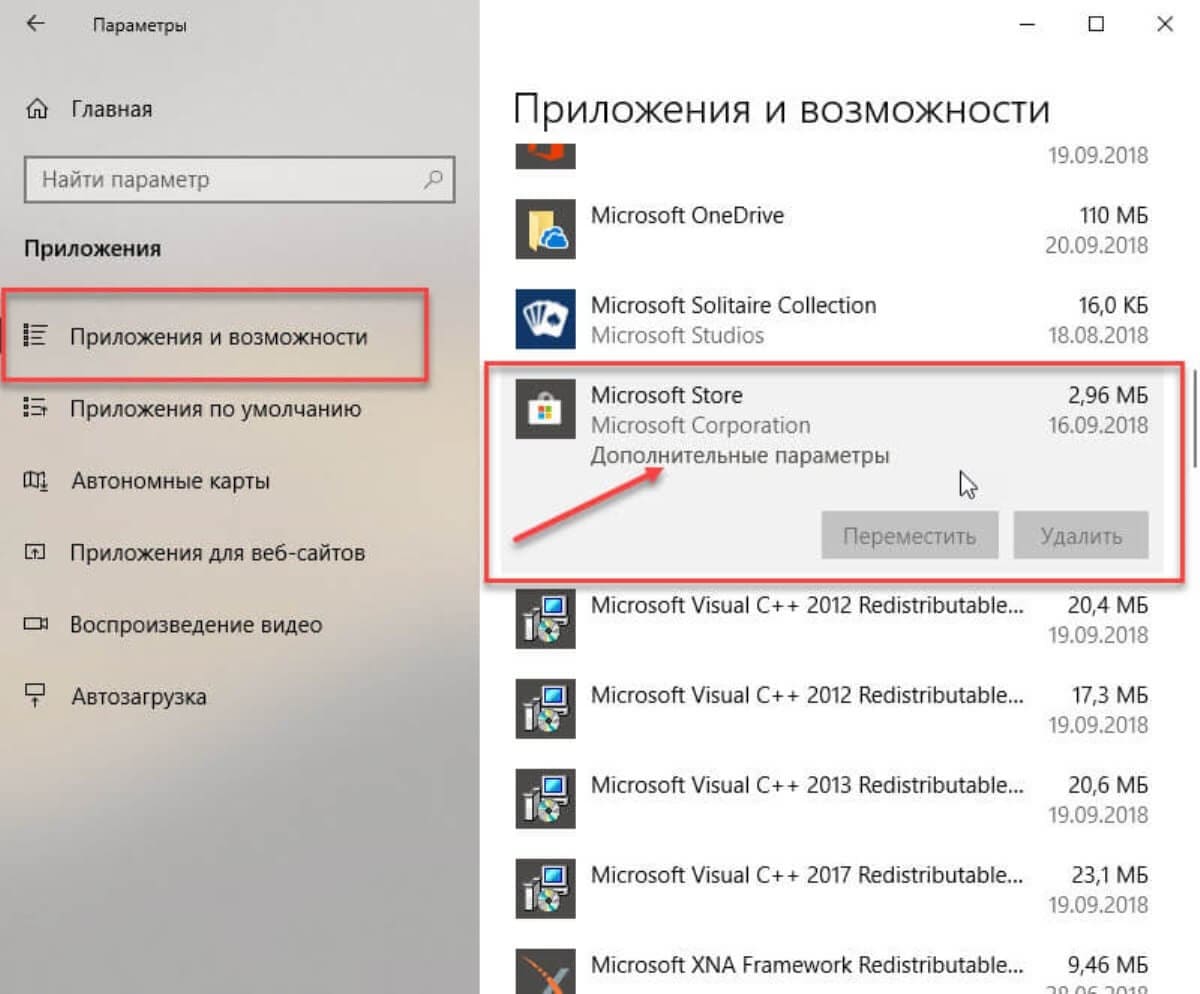
Task: Open Воспроизведение видео section
Action: 196,625
